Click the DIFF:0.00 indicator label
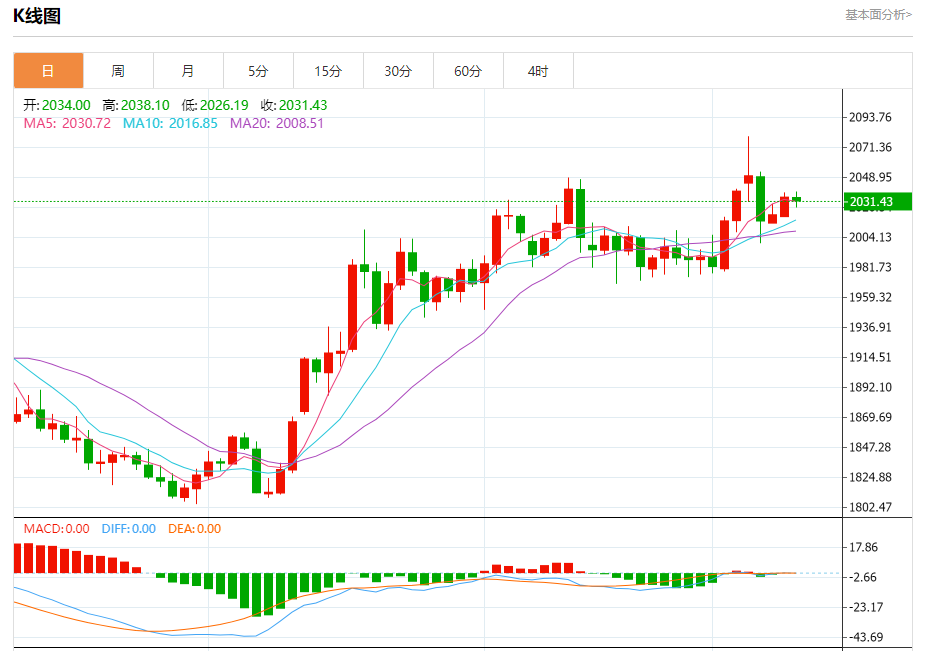Viewport: 928px width, 651px height. 128,528
